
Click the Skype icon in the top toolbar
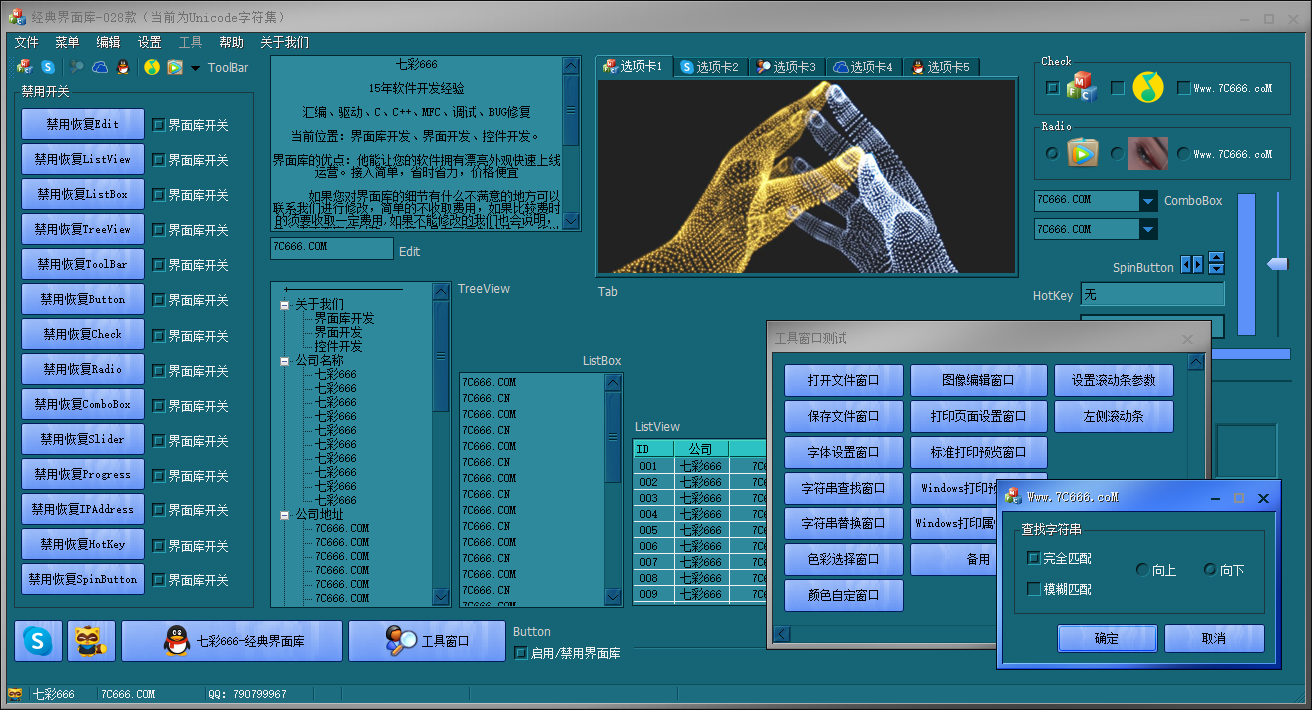[x=48, y=67]
